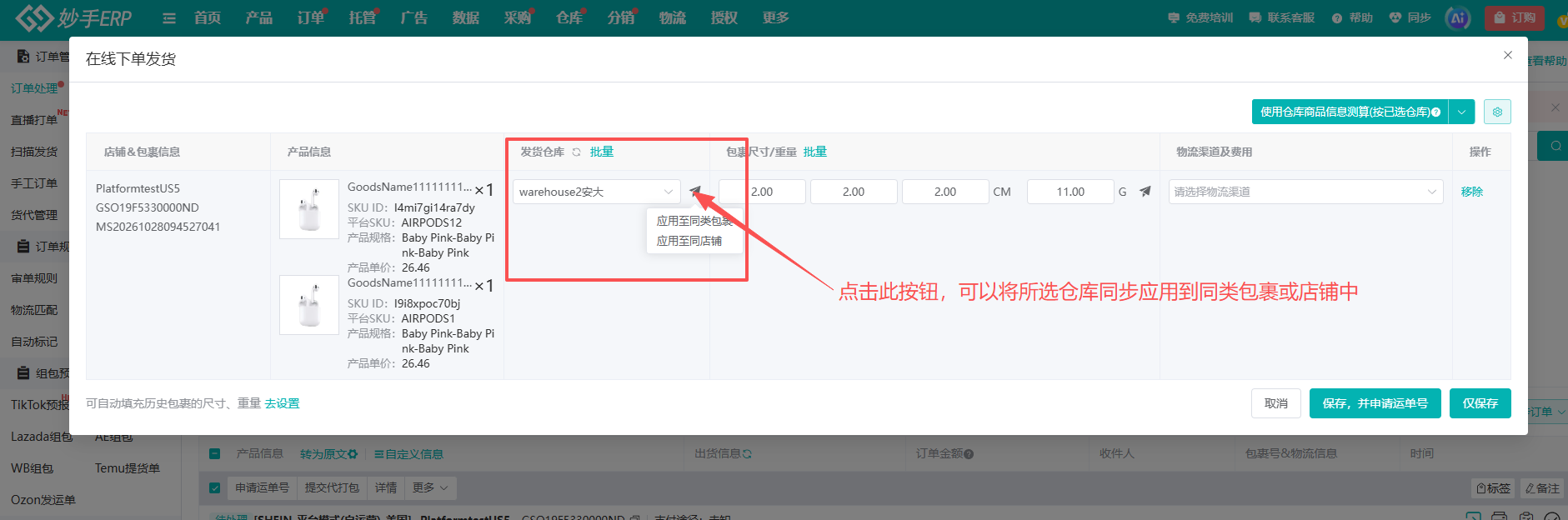
Task: Click the 备注 note button
Action: pyautogui.click(x=1542, y=488)
